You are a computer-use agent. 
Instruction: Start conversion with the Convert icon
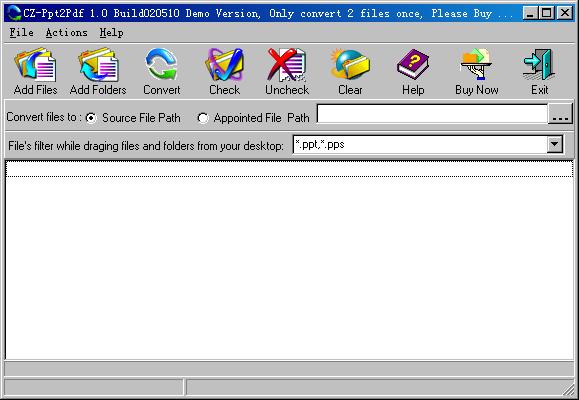(x=161, y=65)
